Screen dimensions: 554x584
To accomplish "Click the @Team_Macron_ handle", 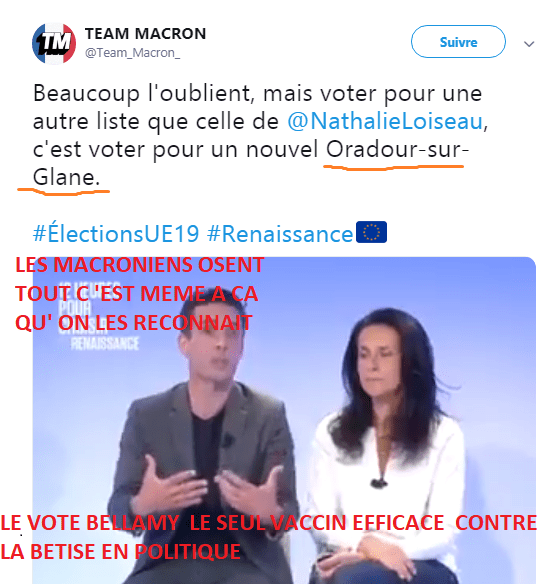I will click(x=133, y=53).
